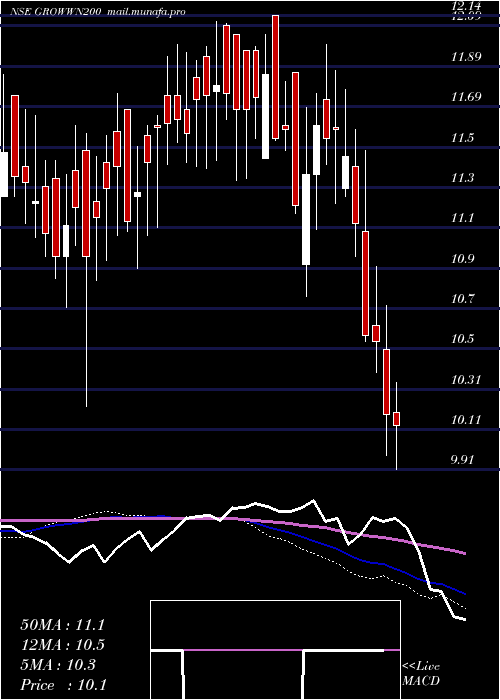
Task: Click the 11.69 price axis label
Action: 466,97
